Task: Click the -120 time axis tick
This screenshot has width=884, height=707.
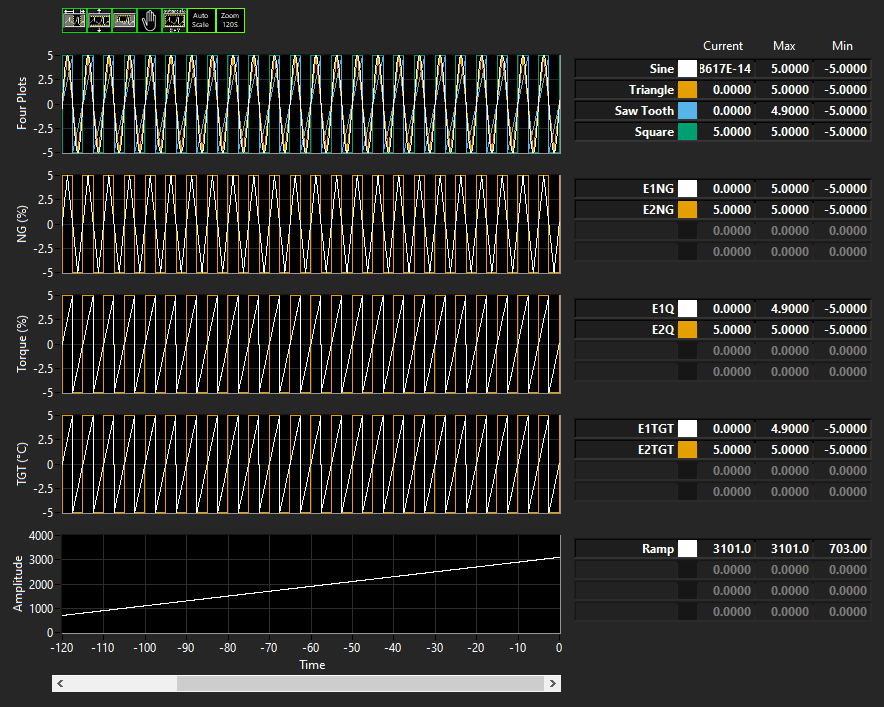Action: click(x=61, y=648)
